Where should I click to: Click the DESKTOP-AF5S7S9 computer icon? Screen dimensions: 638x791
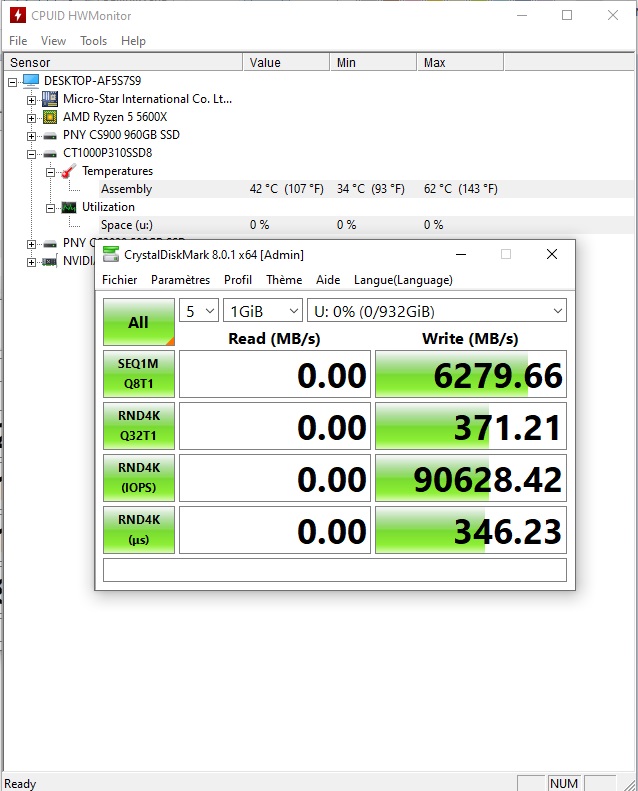31,81
